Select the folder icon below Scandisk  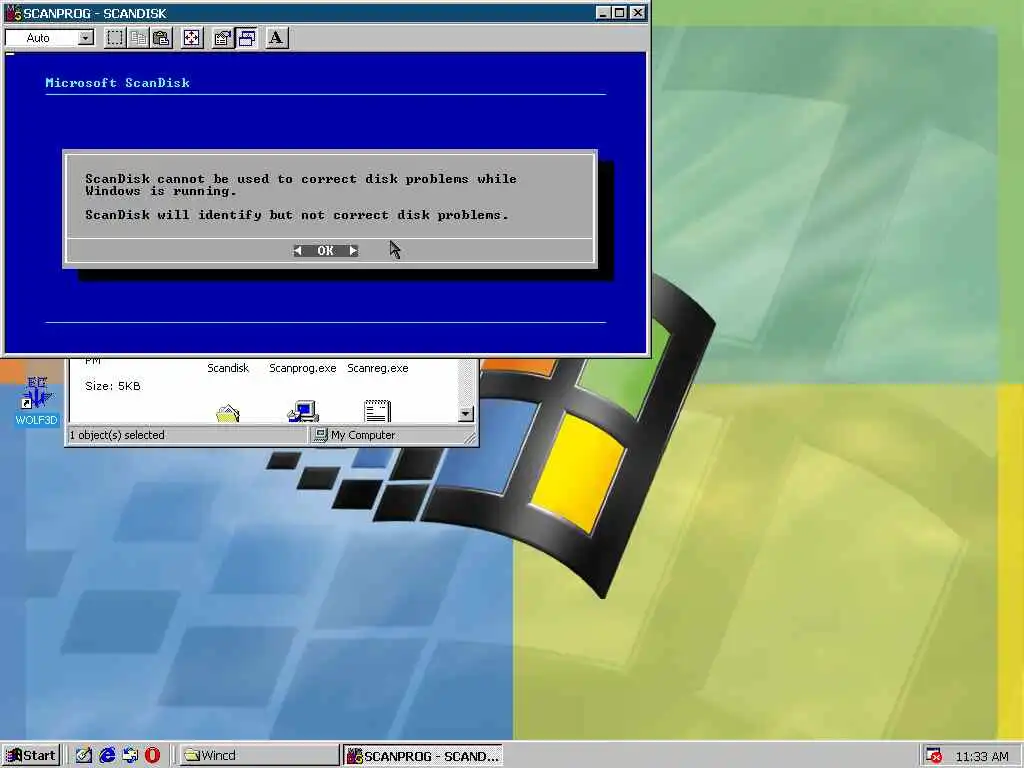[228, 413]
